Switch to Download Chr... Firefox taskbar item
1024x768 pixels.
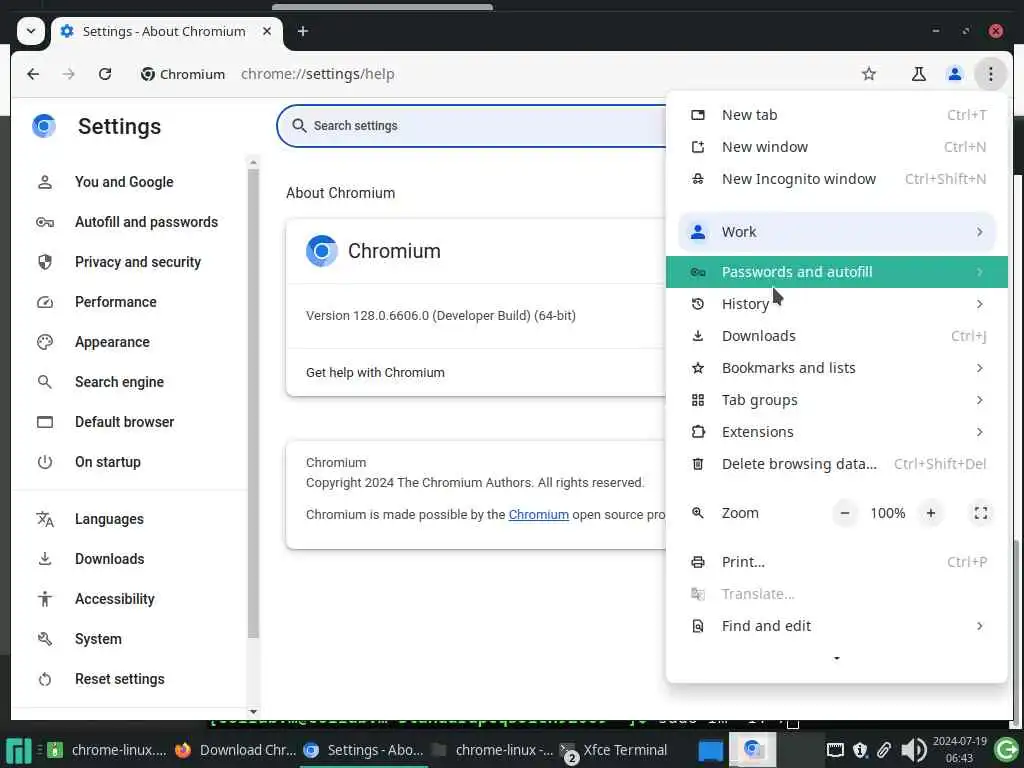click(236, 750)
